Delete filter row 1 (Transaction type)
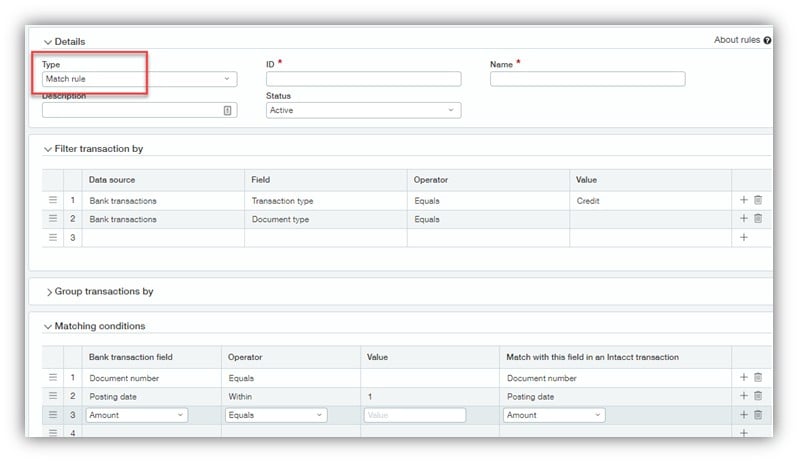The width and height of the screenshot is (798, 462). click(758, 200)
